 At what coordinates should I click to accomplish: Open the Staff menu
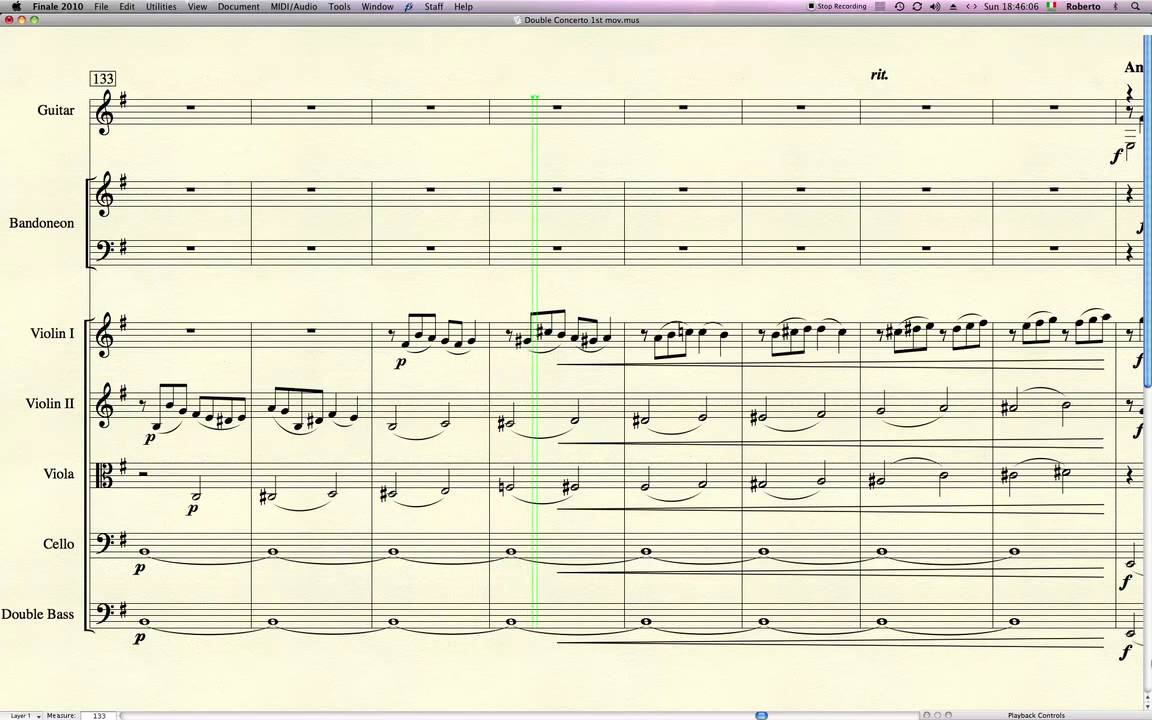point(434,7)
